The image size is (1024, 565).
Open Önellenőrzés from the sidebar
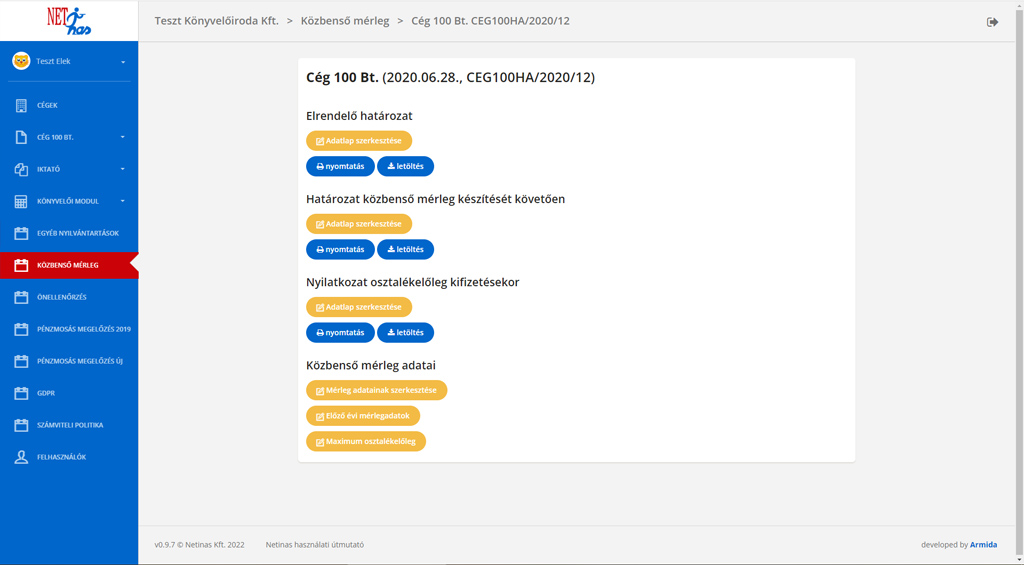tap(61, 297)
